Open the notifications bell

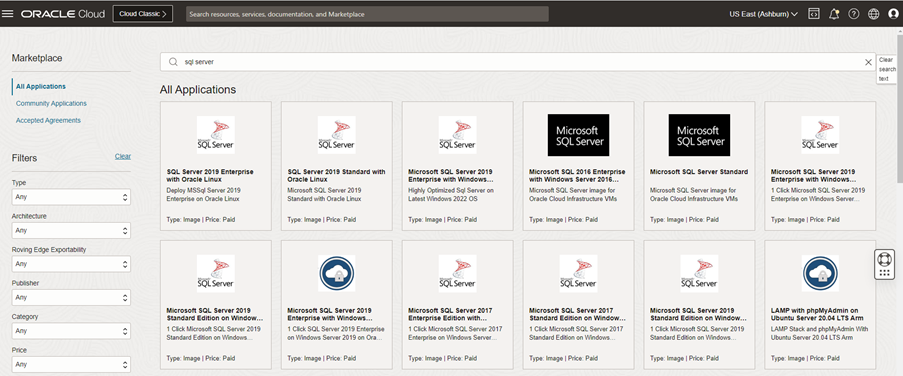pyautogui.click(x=834, y=14)
